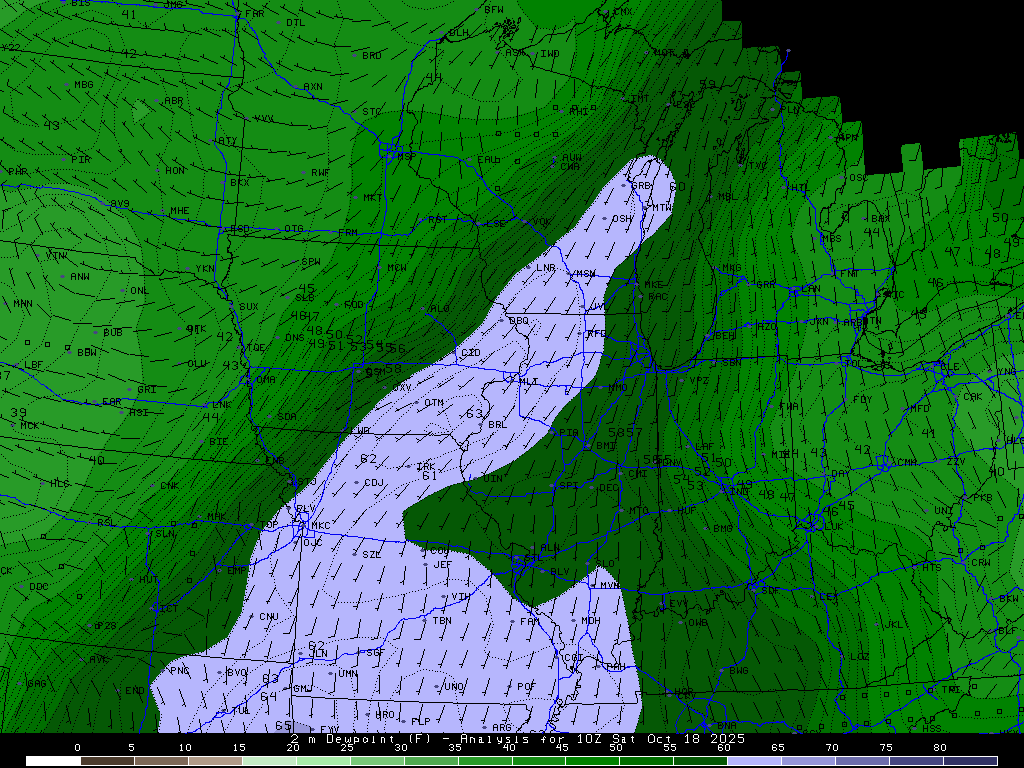
Task: Select the 'VIH' station label
Action: [x=461, y=597]
